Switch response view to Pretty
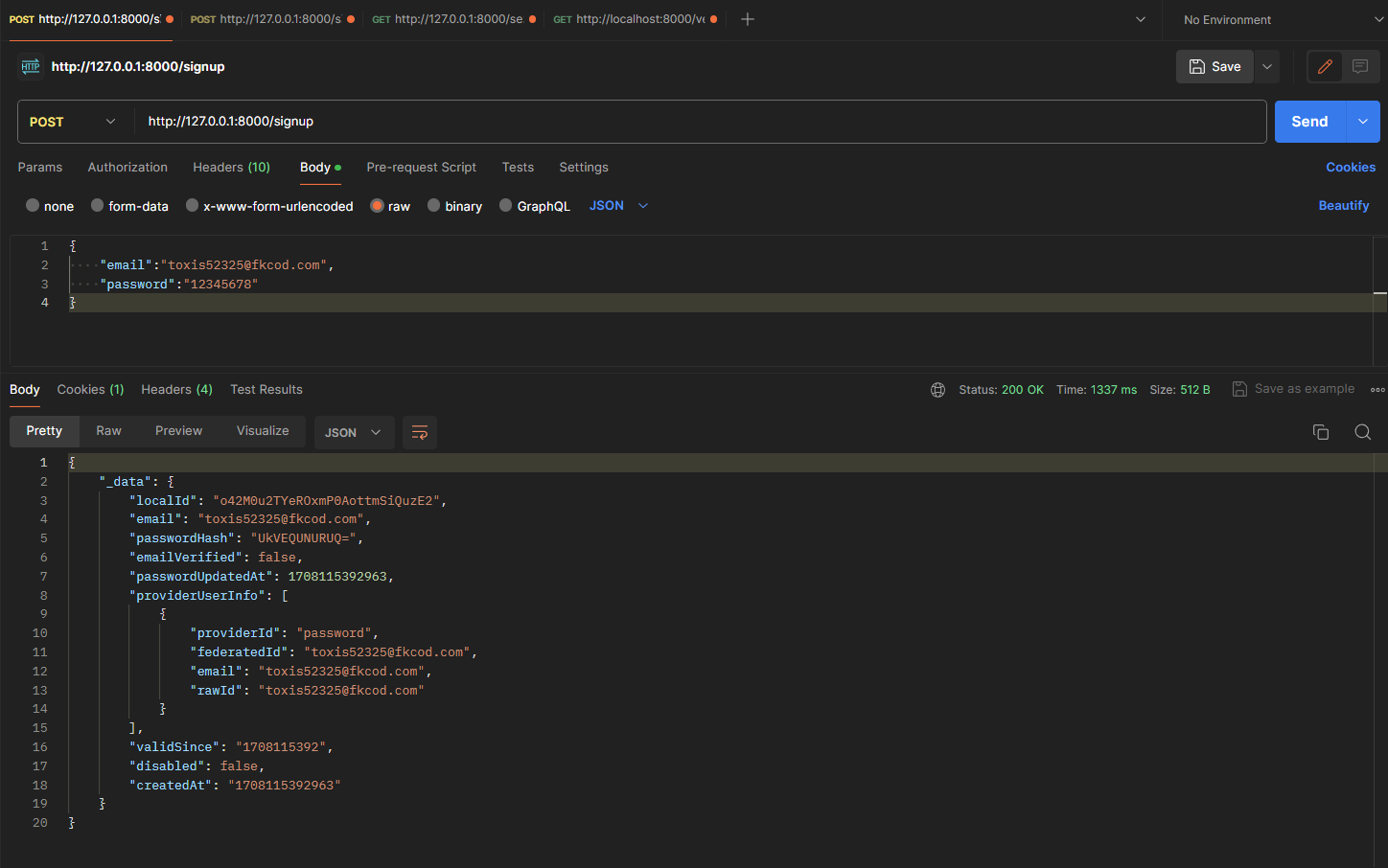1388x868 pixels. coord(44,431)
